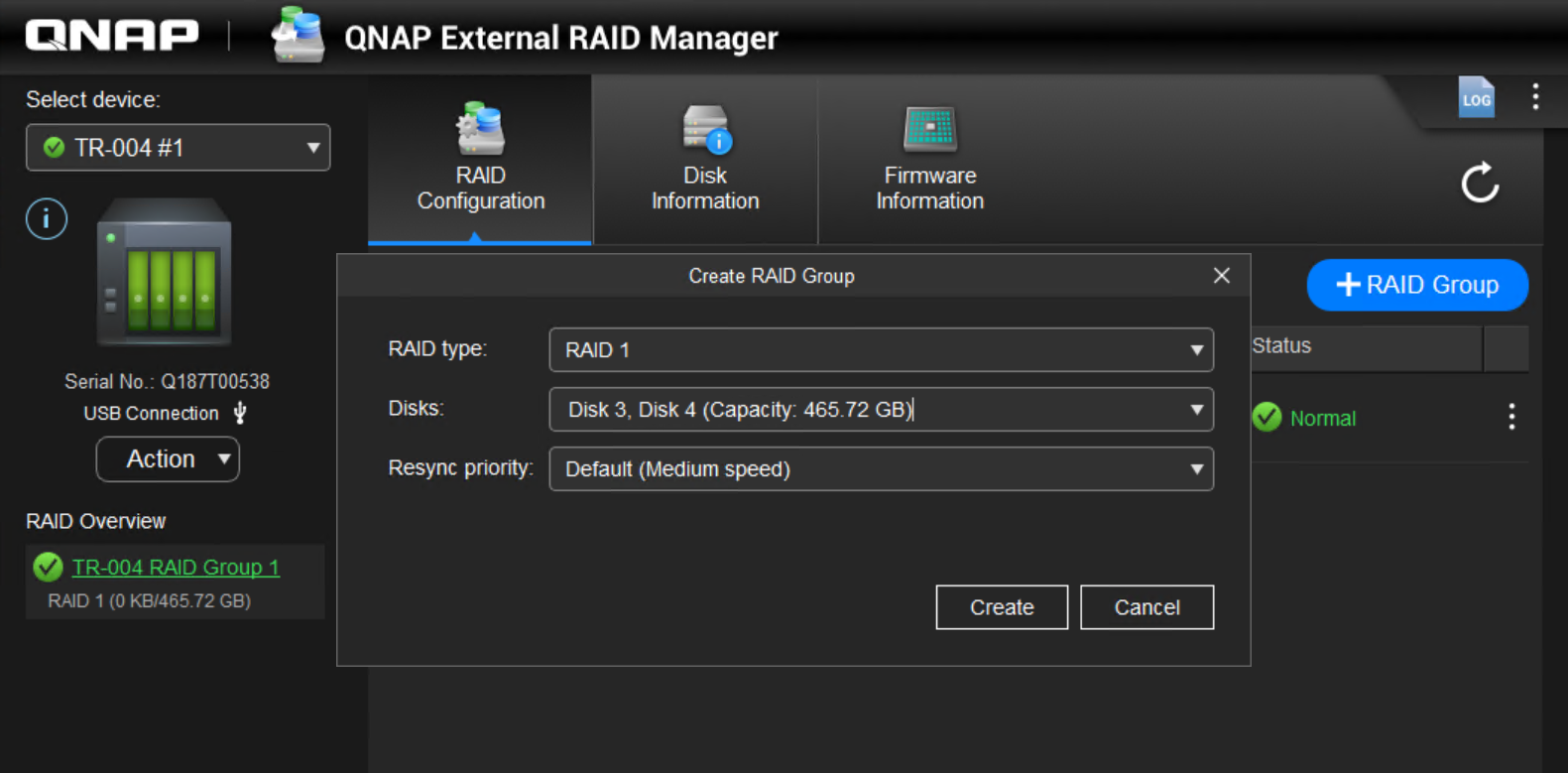
Task: Close the Create RAID Group dialog
Action: 1221,276
